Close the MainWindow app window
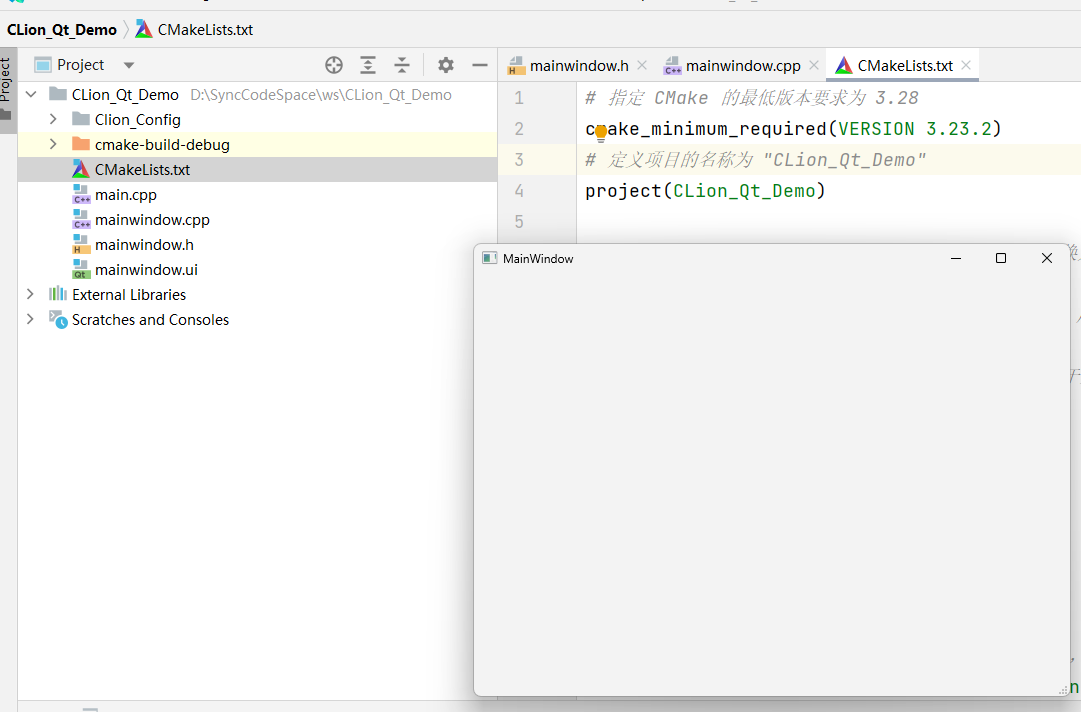The image size is (1081, 712). [x=1047, y=258]
